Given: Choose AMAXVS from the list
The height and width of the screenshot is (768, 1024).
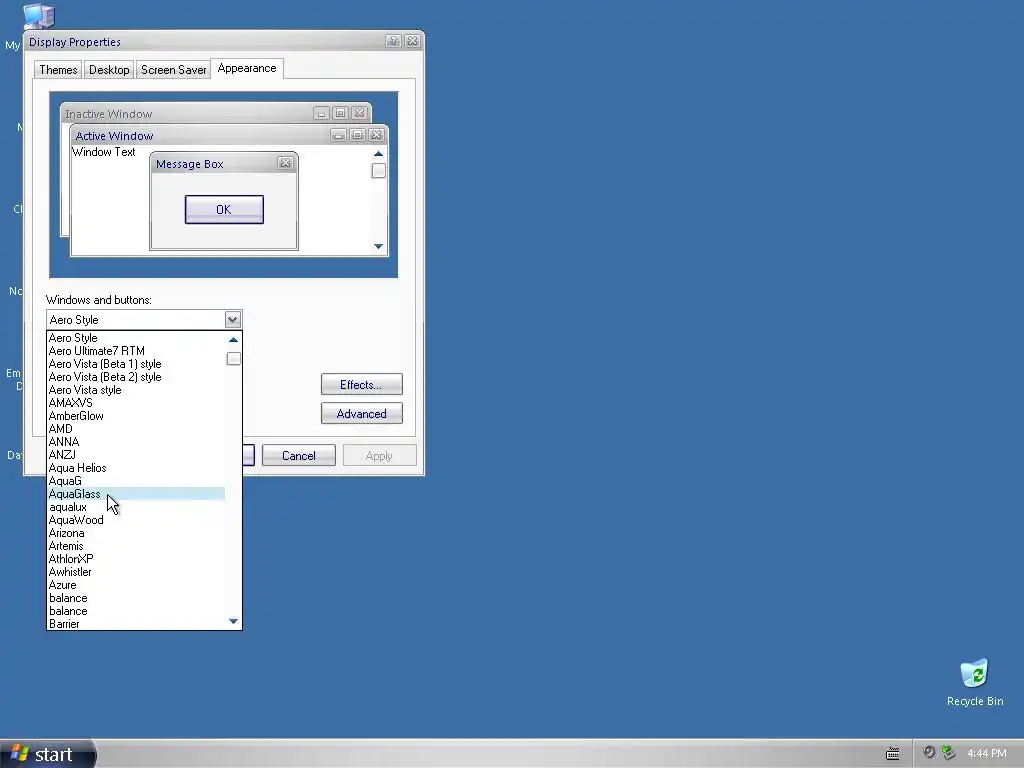Looking at the screenshot, I should pyautogui.click(x=136, y=403).
